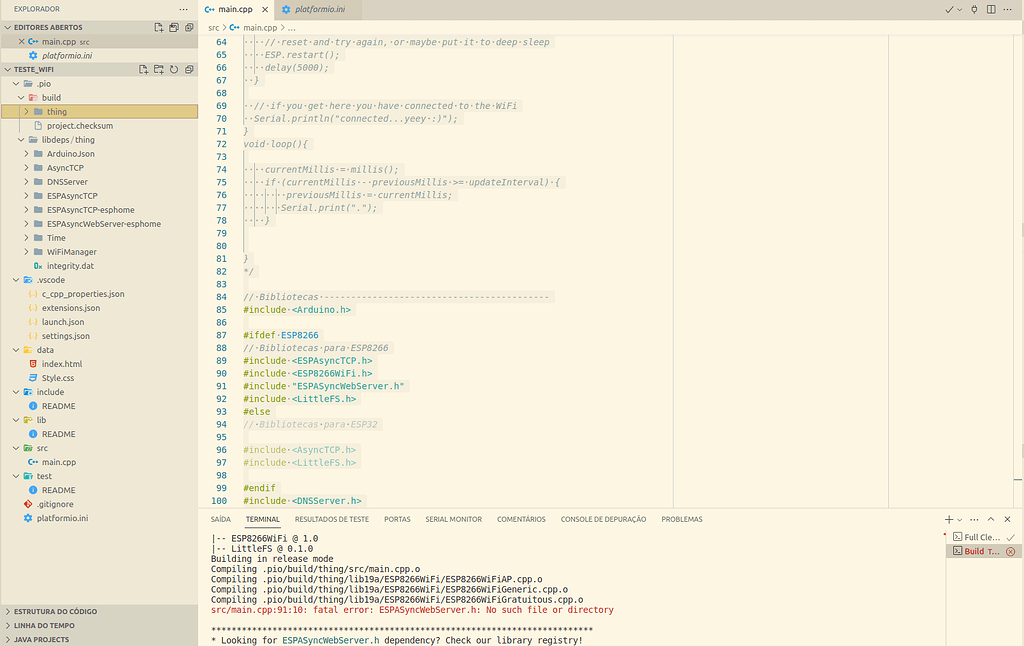The width and height of the screenshot is (1024, 646).
Task: Collapse the build folder
Action: [x=99, y=97]
